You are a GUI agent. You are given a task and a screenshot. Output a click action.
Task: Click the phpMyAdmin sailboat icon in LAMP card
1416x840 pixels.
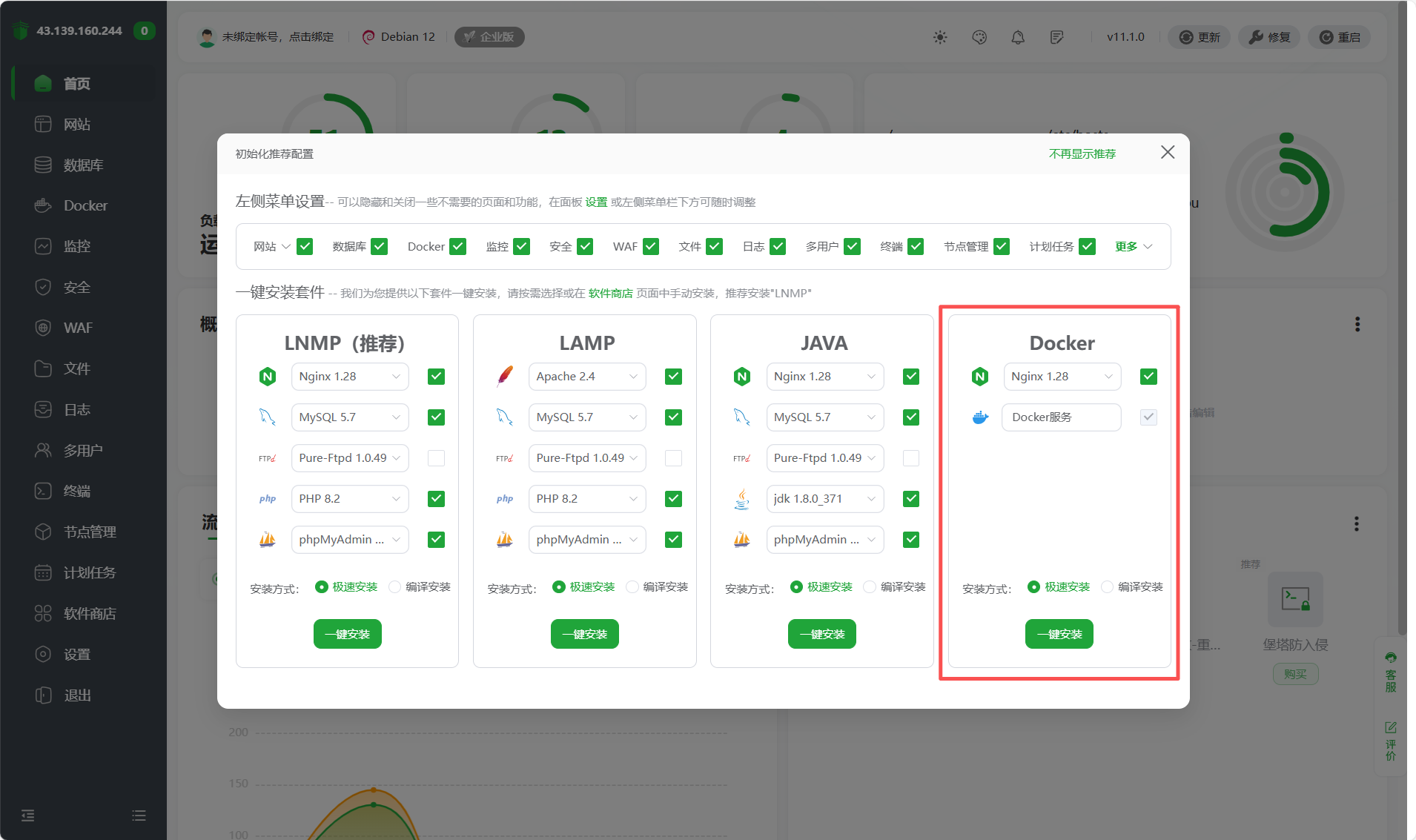[x=505, y=539]
